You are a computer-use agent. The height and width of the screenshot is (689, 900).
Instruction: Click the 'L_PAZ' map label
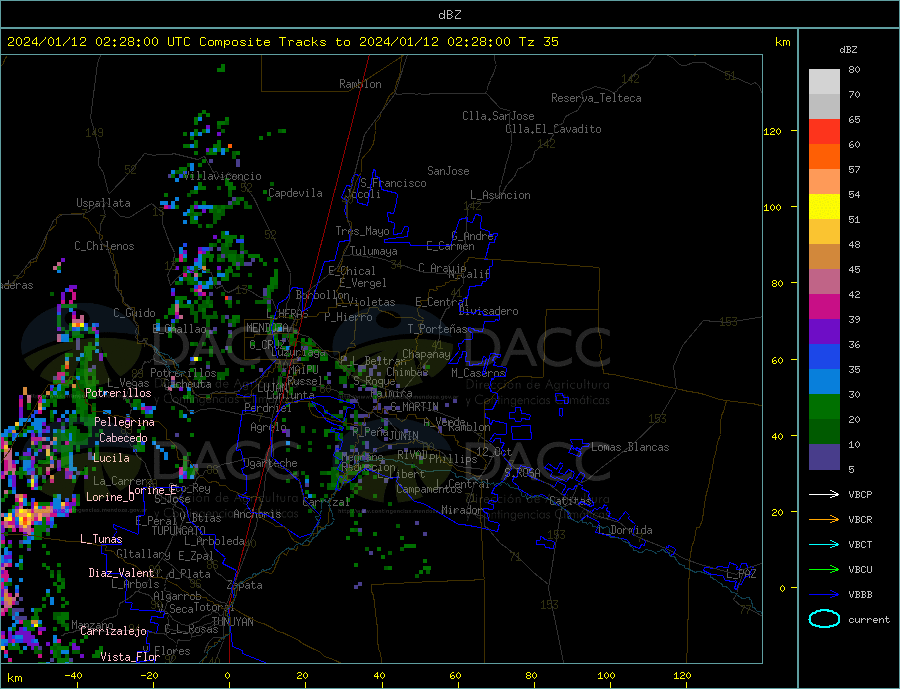tap(741, 574)
